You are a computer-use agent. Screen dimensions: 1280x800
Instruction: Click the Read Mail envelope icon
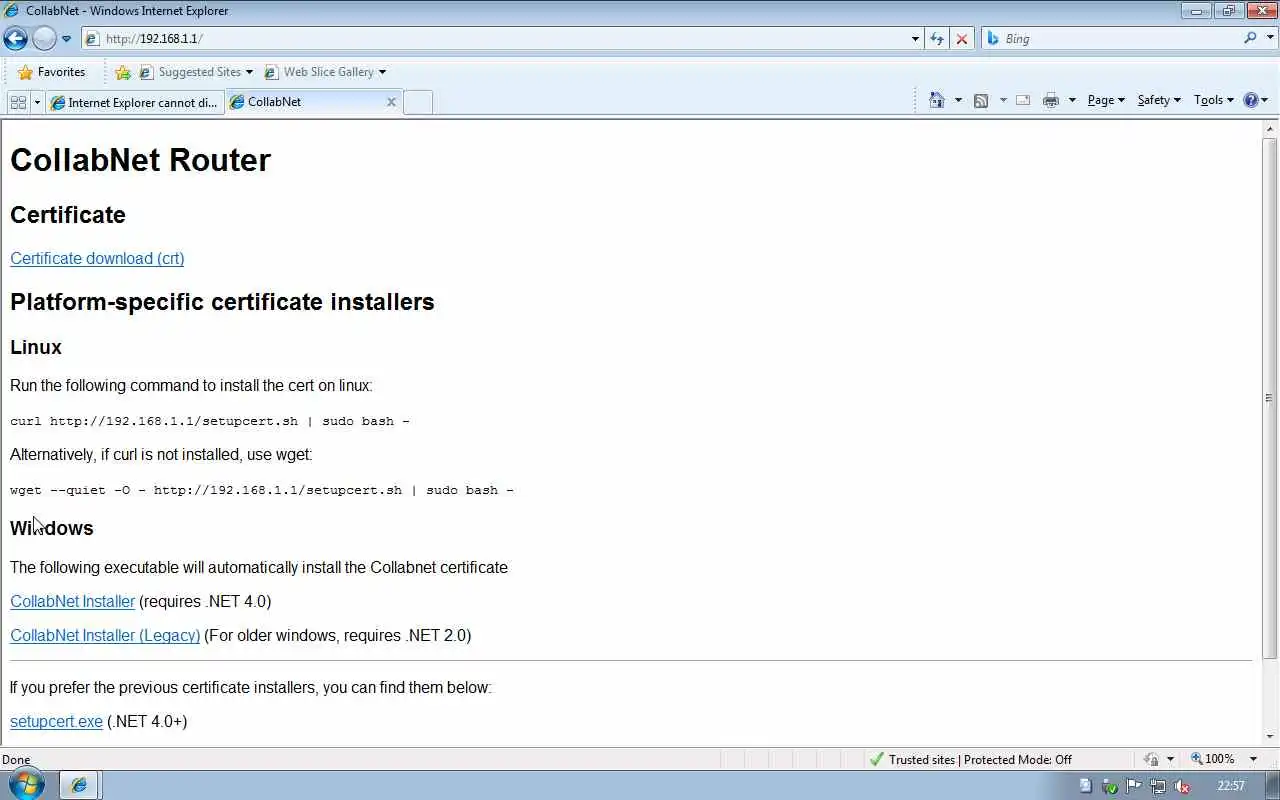(x=1023, y=100)
